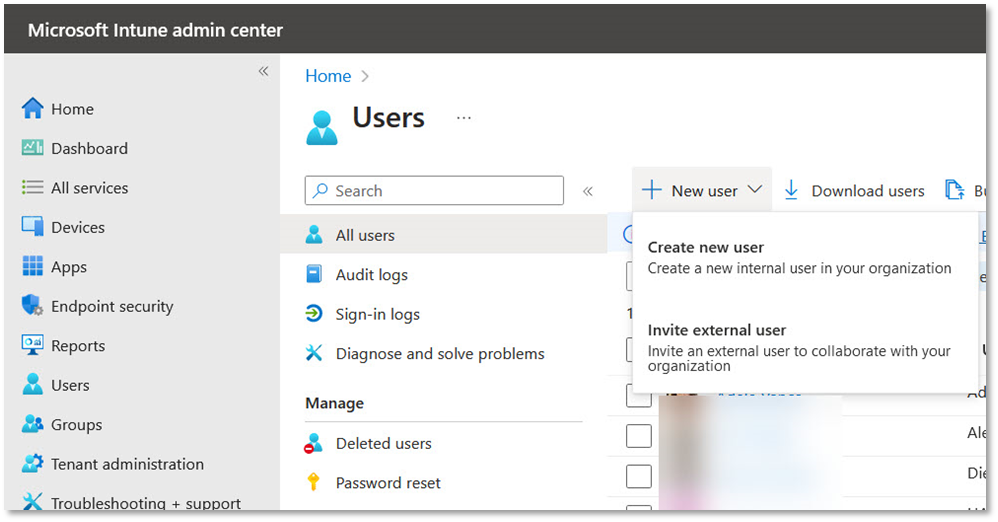Image resolution: width=998 pixels, height=522 pixels.
Task: Click the Endpoint security shield icon
Action: [x=33, y=306]
